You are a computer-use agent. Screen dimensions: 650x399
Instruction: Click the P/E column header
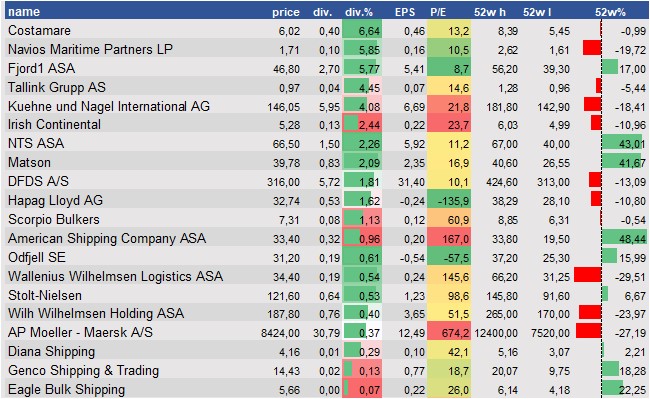[x=438, y=12]
